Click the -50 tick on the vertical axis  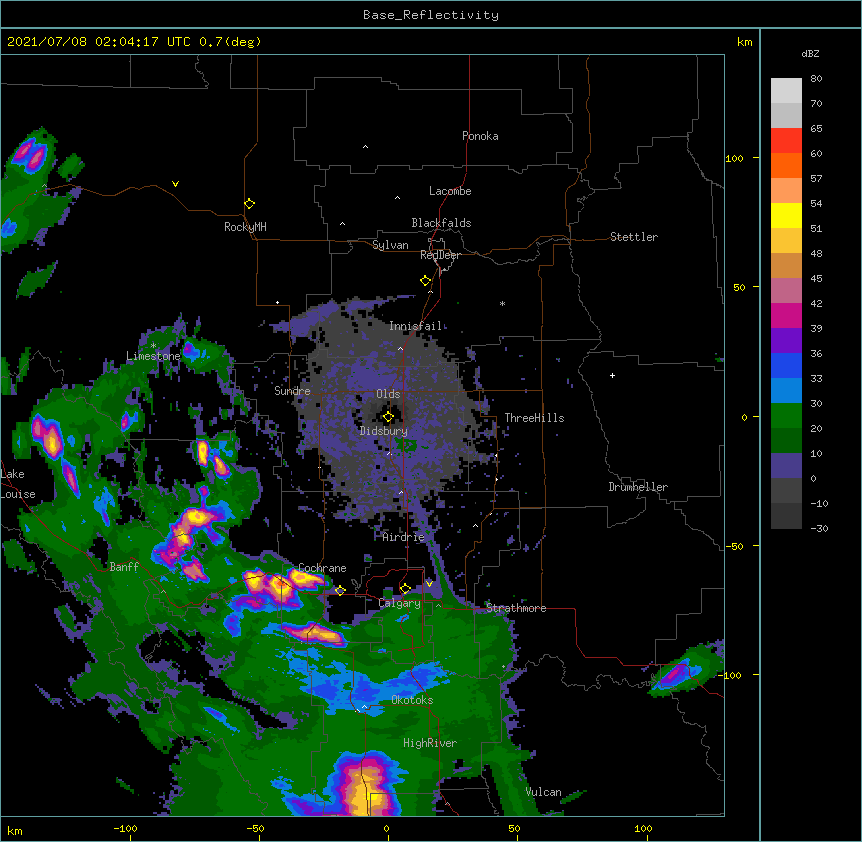[x=734, y=546]
